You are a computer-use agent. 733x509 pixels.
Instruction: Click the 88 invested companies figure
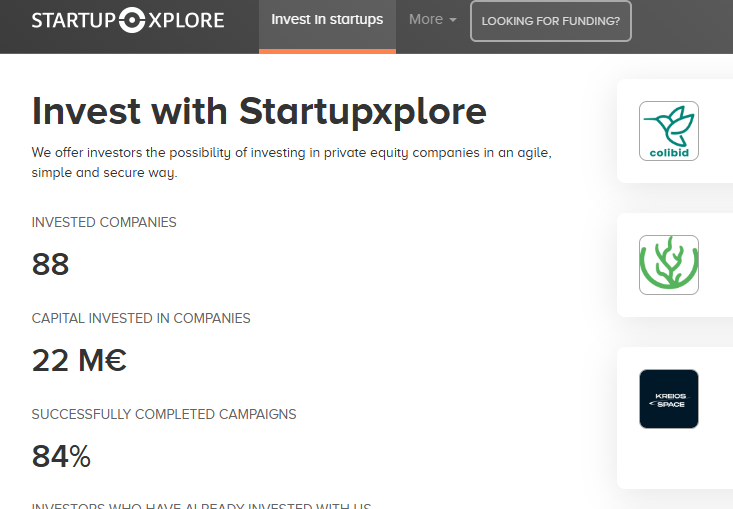point(50,264)
